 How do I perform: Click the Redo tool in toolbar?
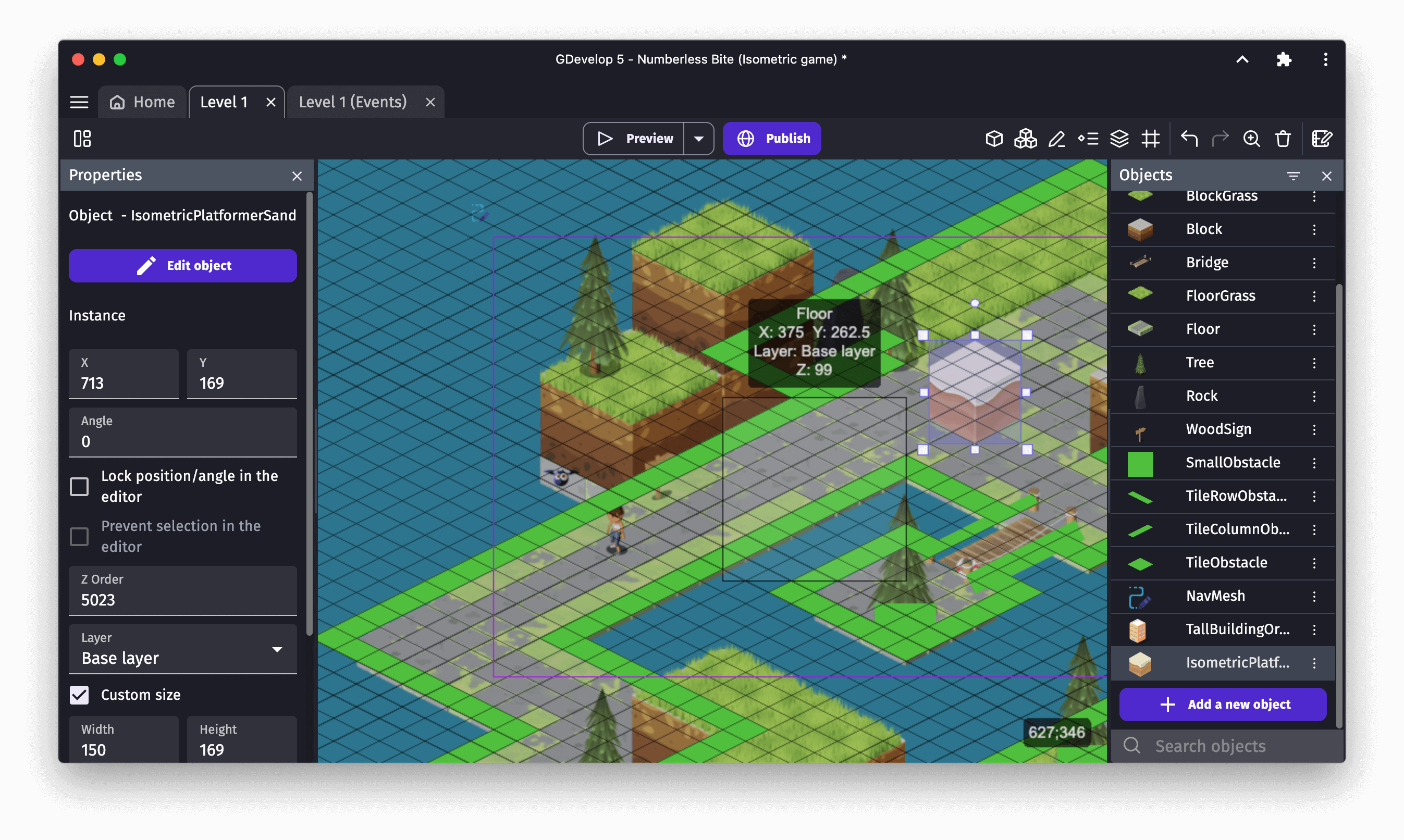point(1219,138)
